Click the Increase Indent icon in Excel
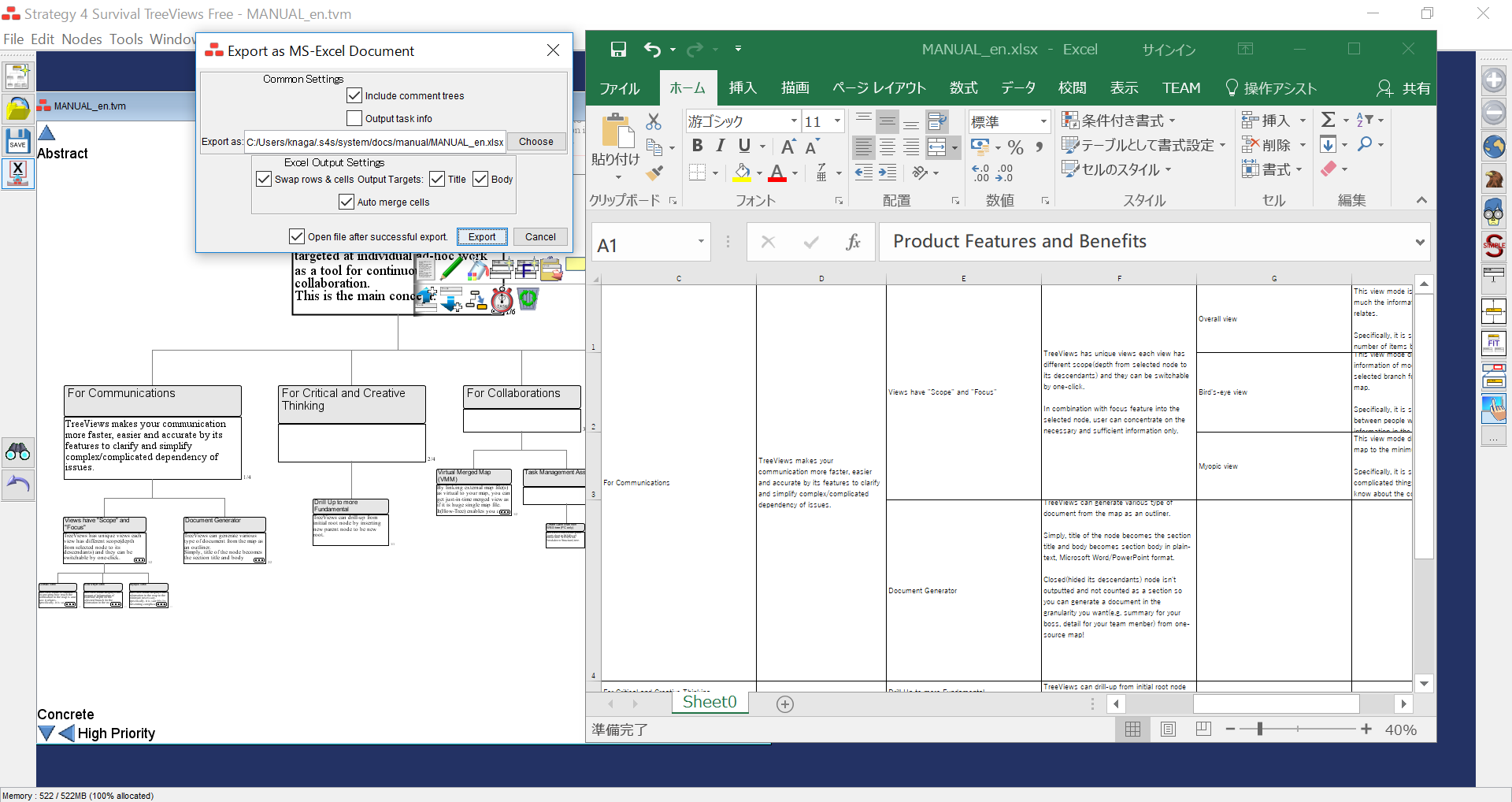This screenshot has height=802, width=1512. pyautogui.click(x=888, y=172)
